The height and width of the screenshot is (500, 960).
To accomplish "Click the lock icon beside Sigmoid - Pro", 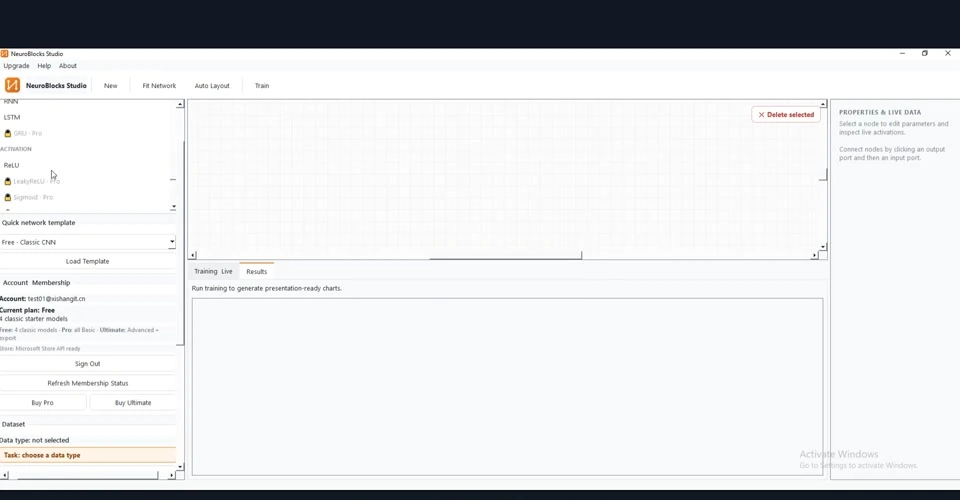I will [x=8, y=197].
